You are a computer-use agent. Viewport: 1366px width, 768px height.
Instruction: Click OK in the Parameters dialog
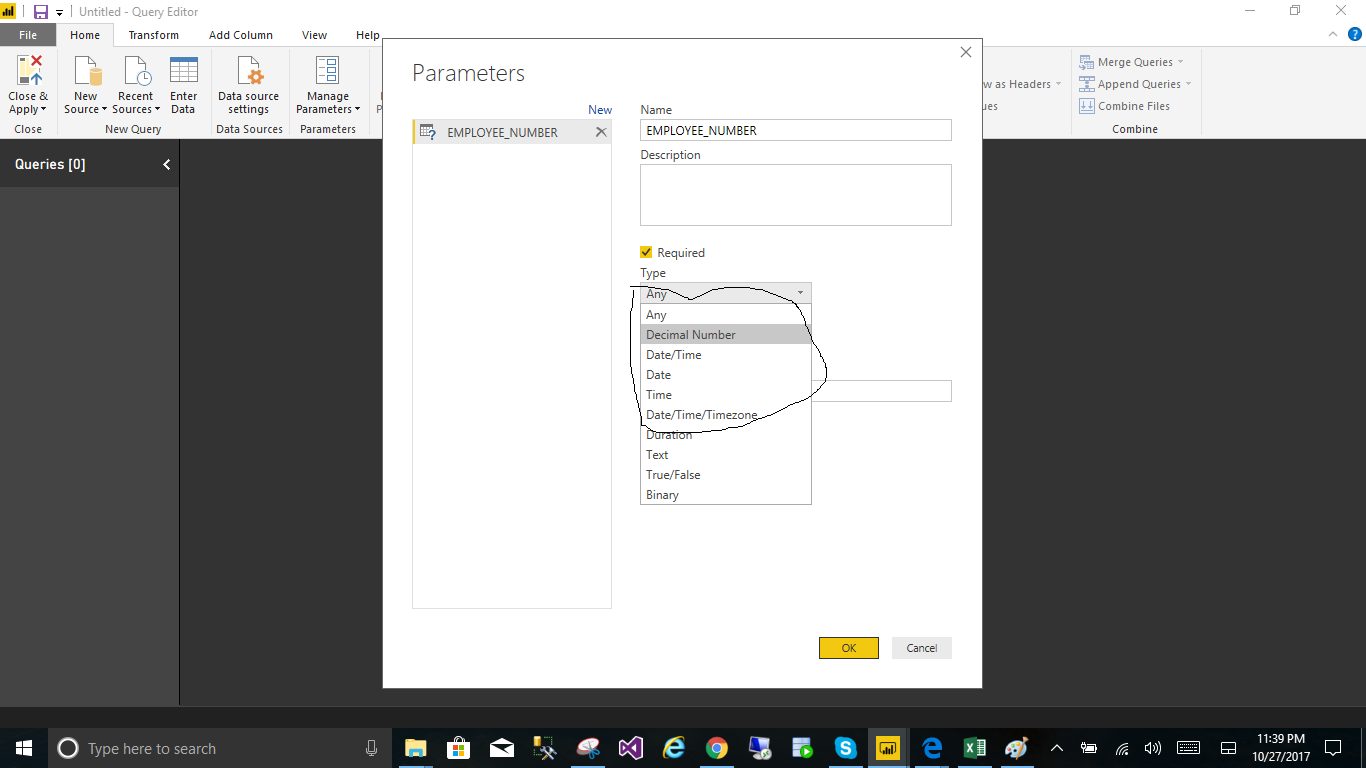click(848, 648)
